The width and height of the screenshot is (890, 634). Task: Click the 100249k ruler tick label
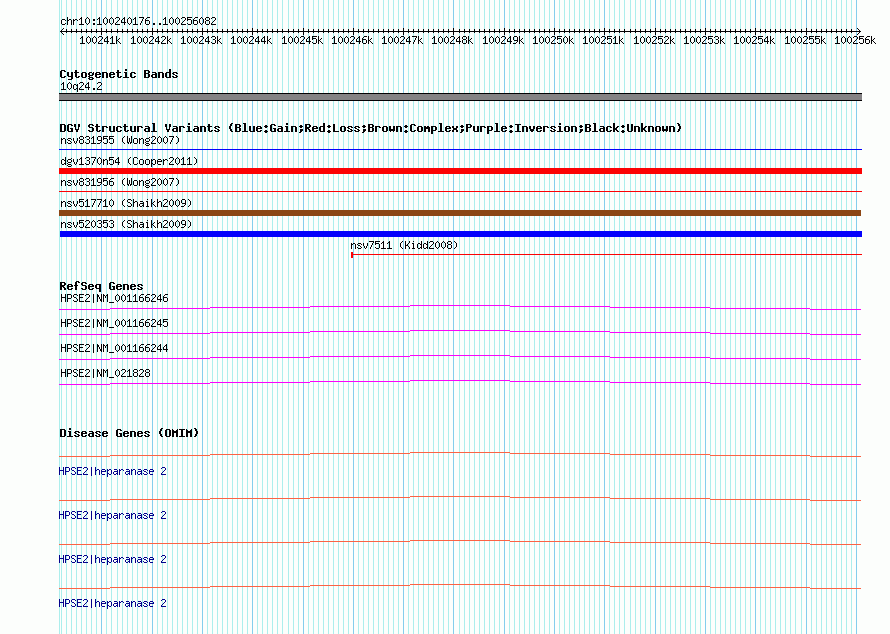(x=503, y=40)
